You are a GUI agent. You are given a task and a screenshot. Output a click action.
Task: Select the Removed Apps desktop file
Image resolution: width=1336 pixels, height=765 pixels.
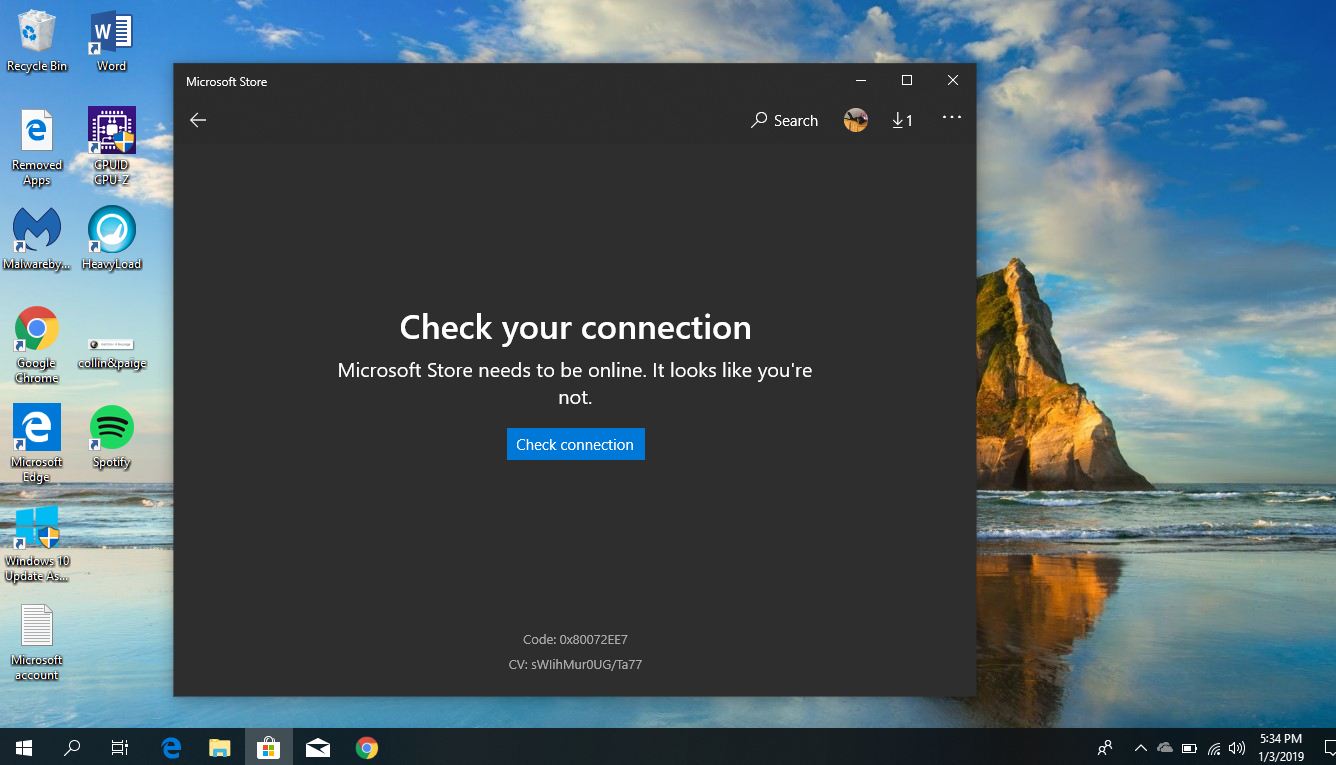click(37, 147)
